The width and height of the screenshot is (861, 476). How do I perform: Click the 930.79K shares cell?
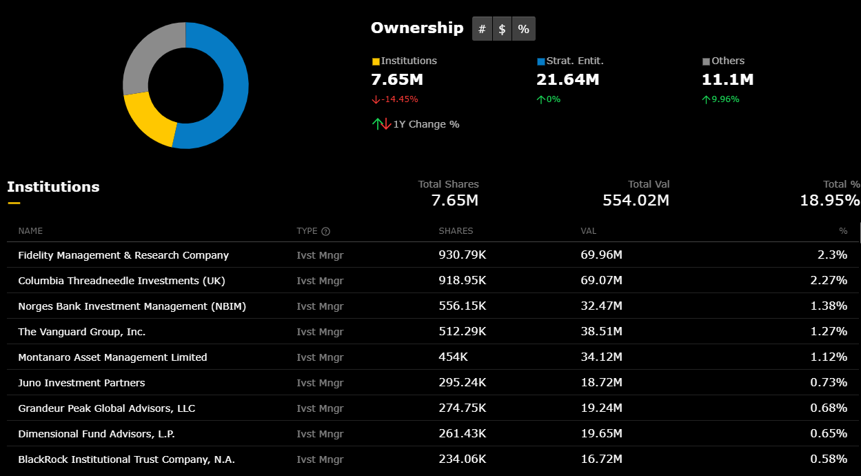pyautogui.click(x=462, y=255)
